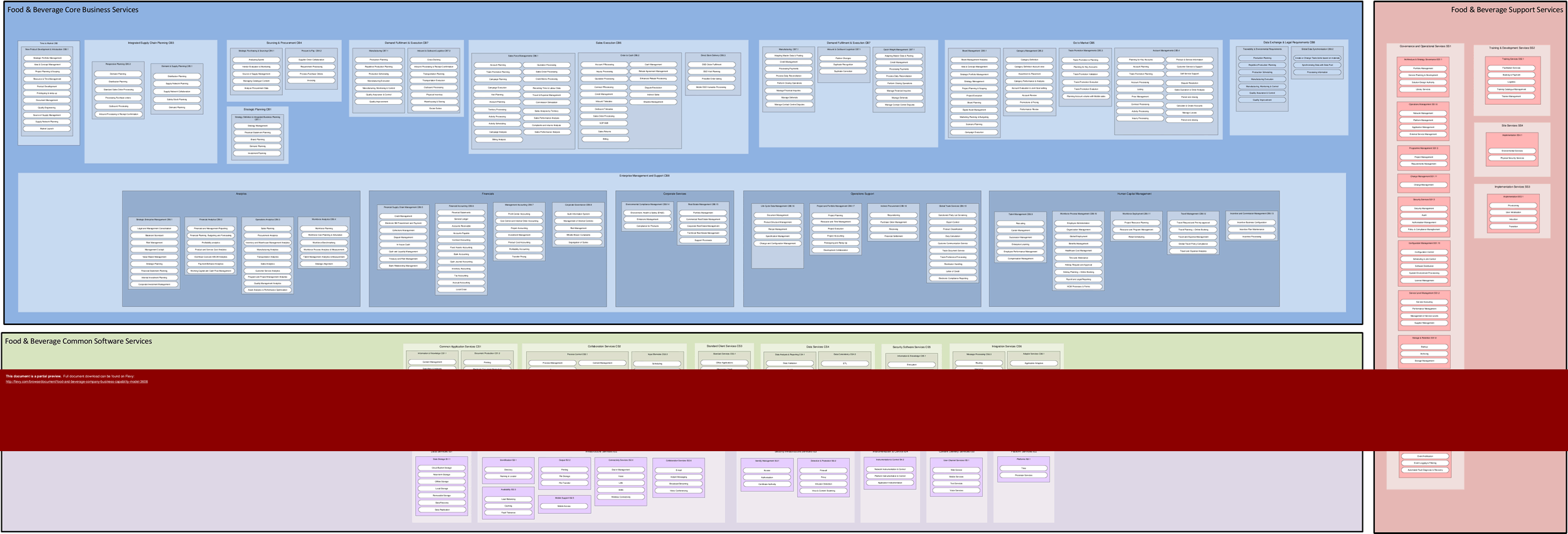This screenshot has height=534, width=1568.
Task: Select the 'Market Launch' capability box
Action: click(47, 129)
